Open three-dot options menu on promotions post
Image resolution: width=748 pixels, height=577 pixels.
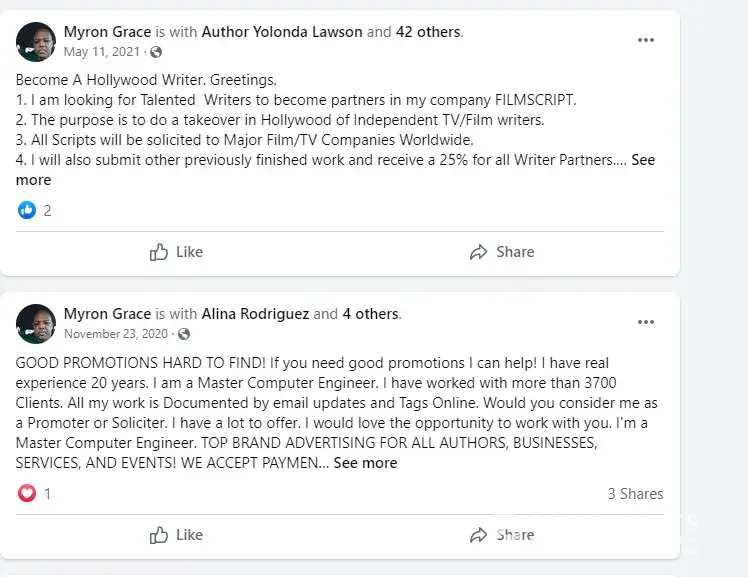(646, 322)
